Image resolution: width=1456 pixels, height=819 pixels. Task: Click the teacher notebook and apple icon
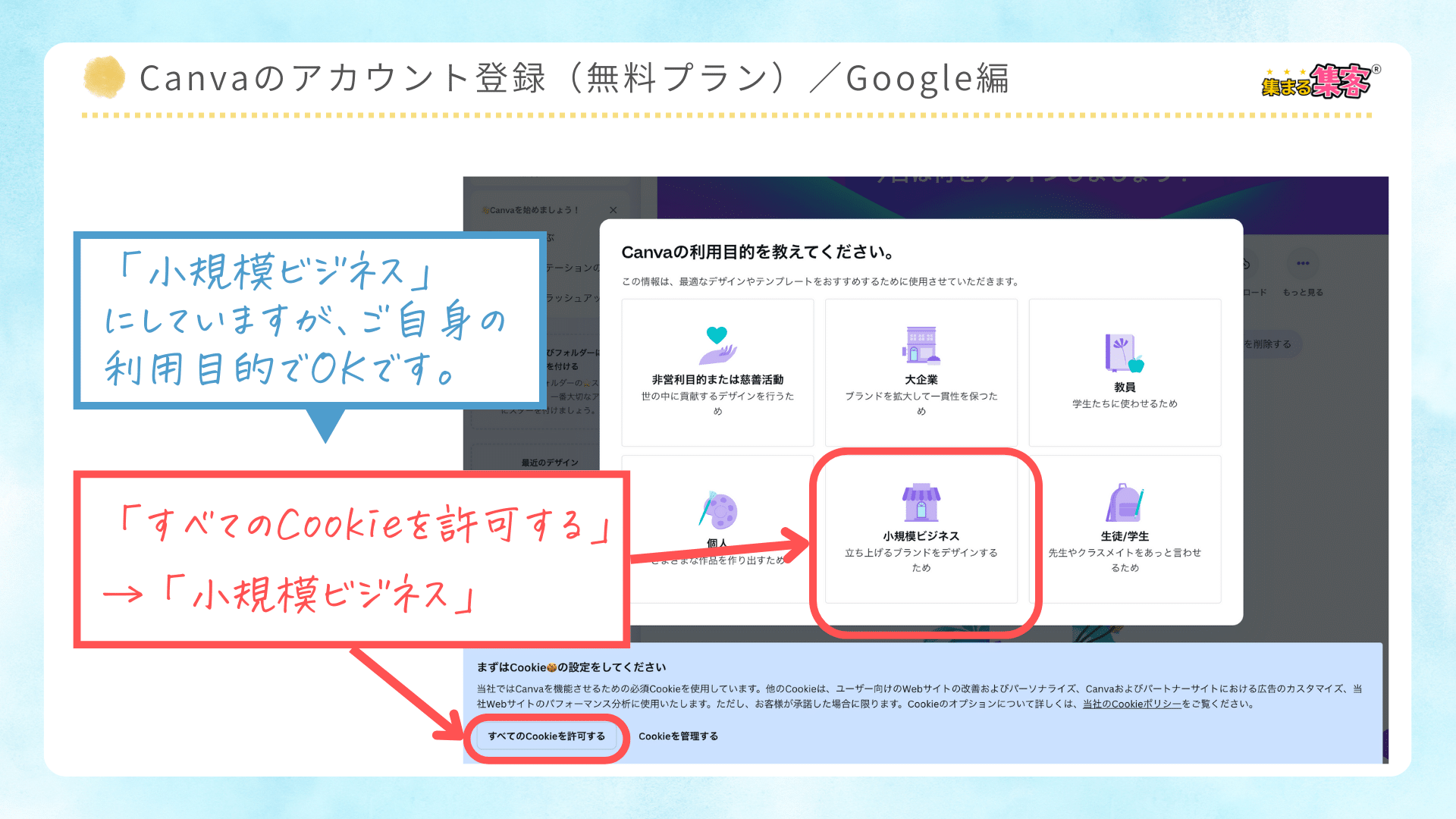point(1125,353)
